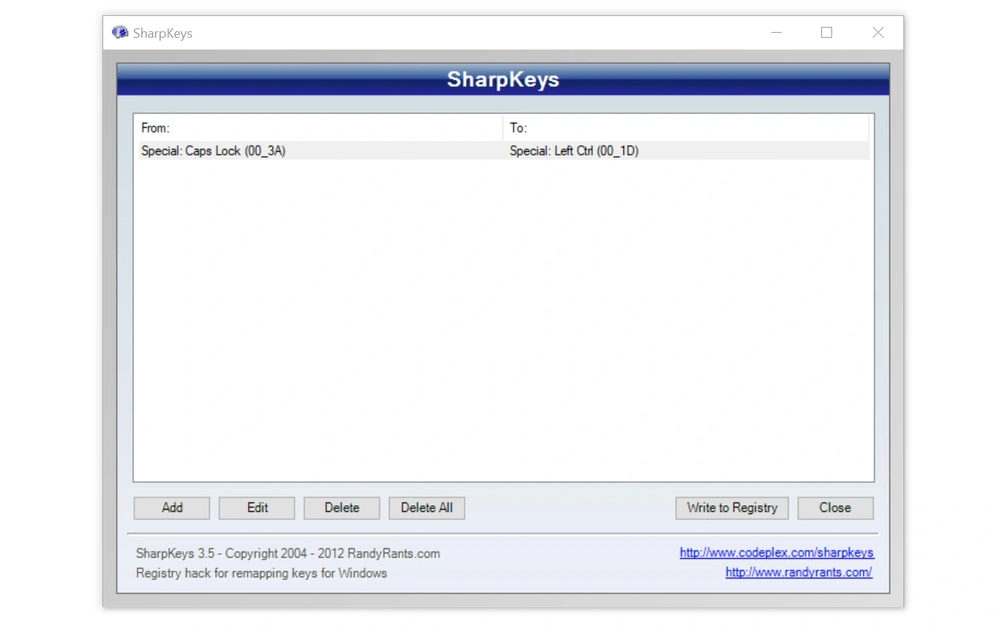Click the Delete button
This screenshot has height=631, width=1000.
pyautogui.click(x=342, y=508)
